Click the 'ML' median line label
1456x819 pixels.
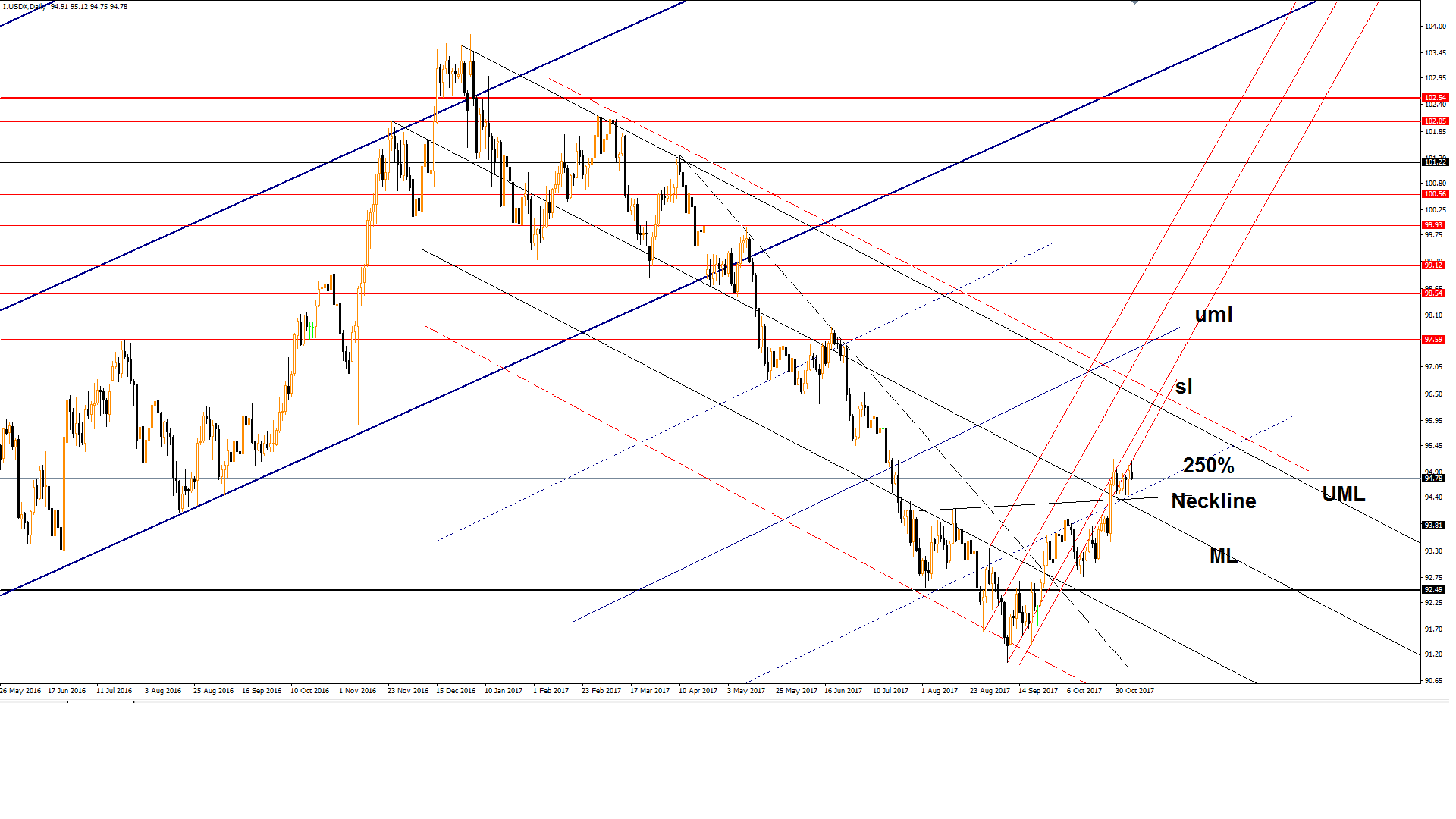1223,556
